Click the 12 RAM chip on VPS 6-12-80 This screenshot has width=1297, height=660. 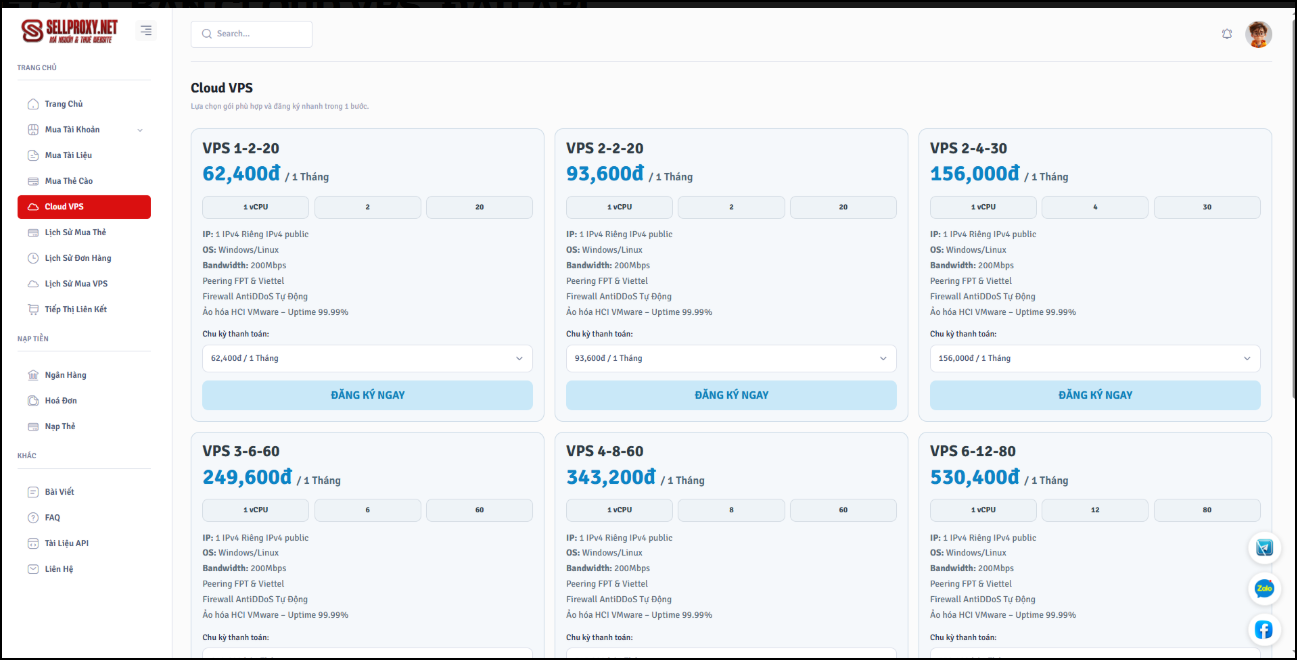[x=1095, y=510]
